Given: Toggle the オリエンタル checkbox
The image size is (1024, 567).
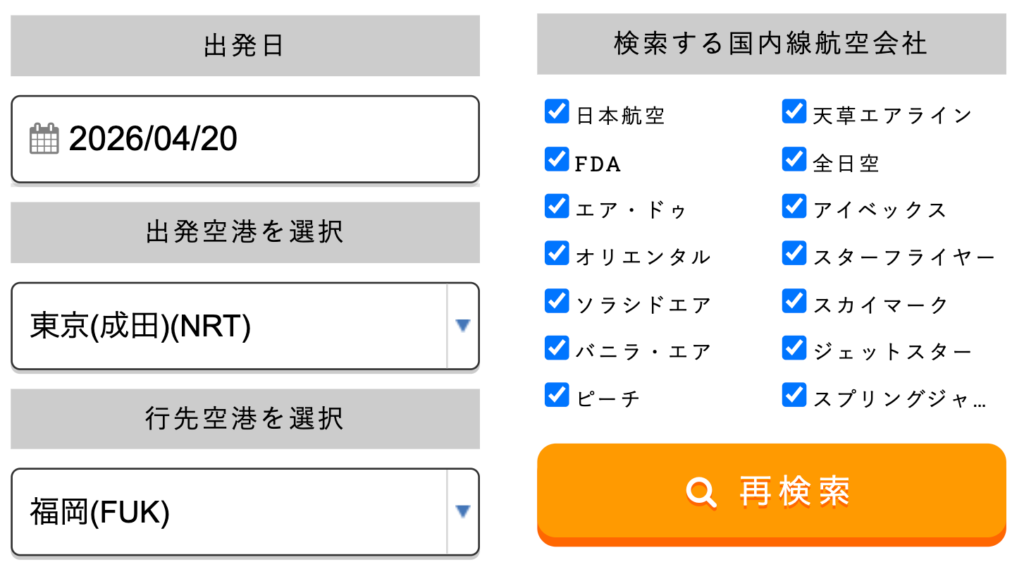Looking at the screenshot, I should click(557, 253).
